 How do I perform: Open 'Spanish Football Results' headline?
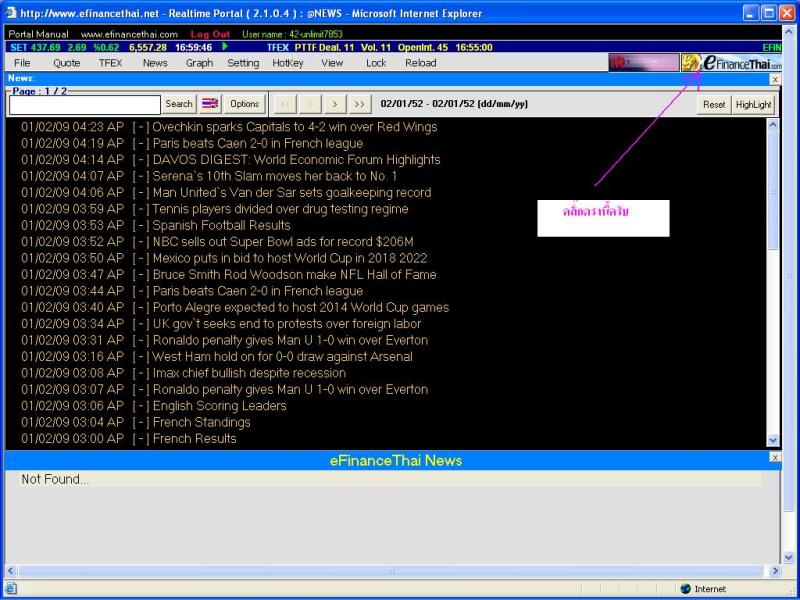pyautogui.click(x=221, y=225)
